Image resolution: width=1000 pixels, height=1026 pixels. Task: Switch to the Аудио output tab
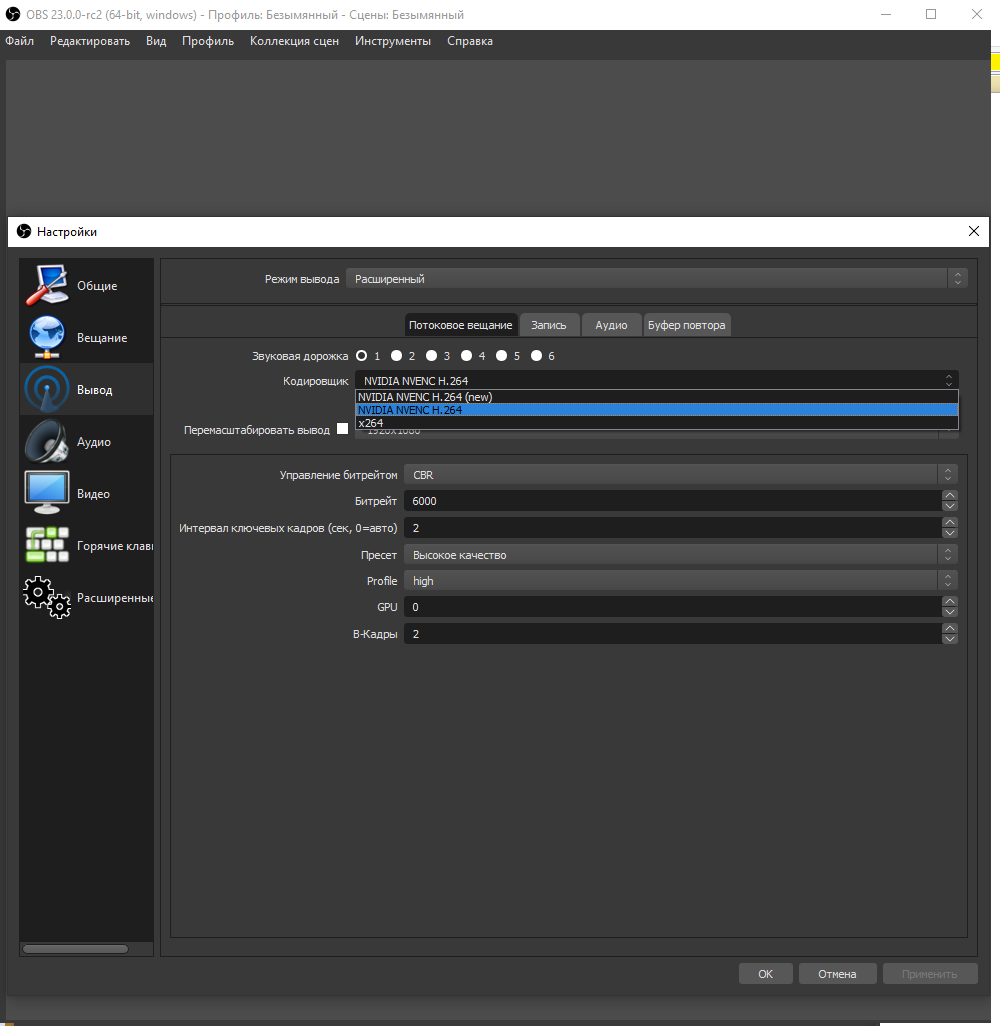pyautogui.click(x=611, y=325)
